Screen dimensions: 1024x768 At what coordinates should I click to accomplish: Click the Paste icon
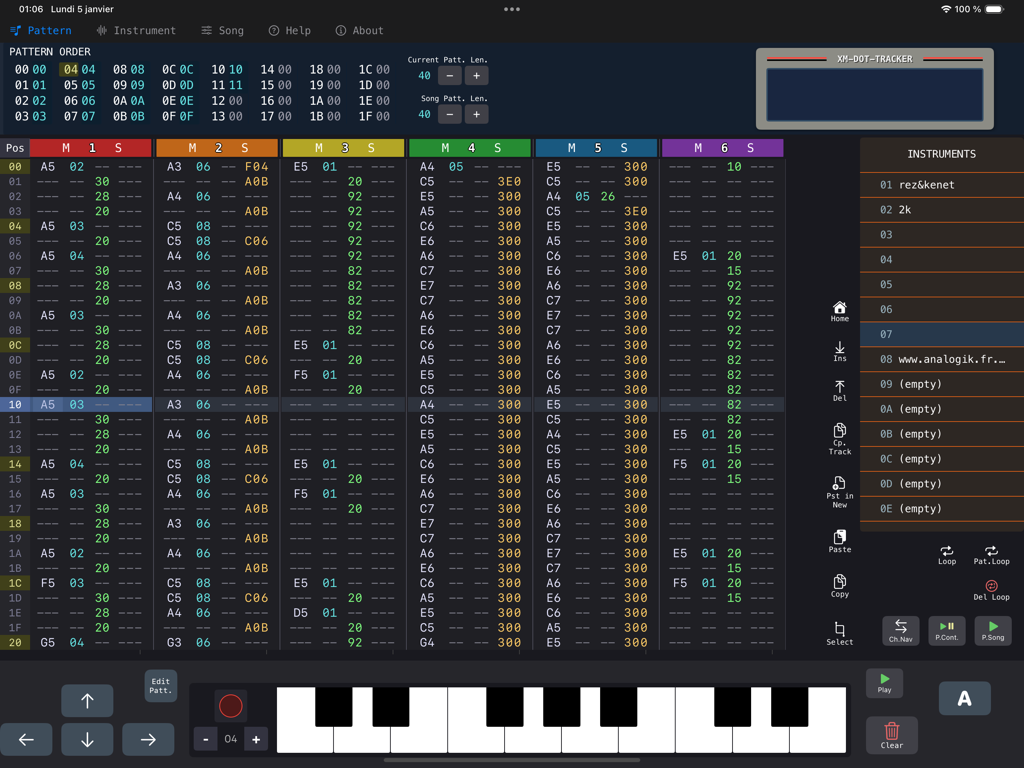click(x=839, y=540)
